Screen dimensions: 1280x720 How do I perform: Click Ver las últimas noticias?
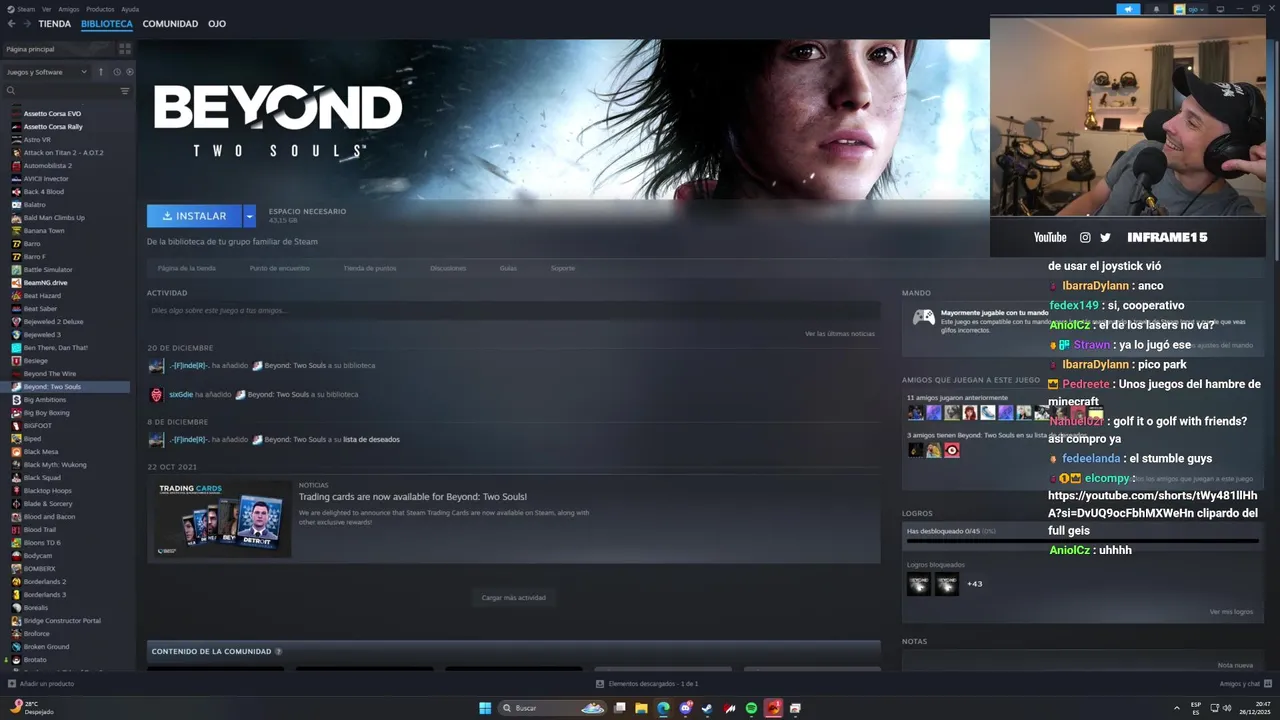click(840, 334)
